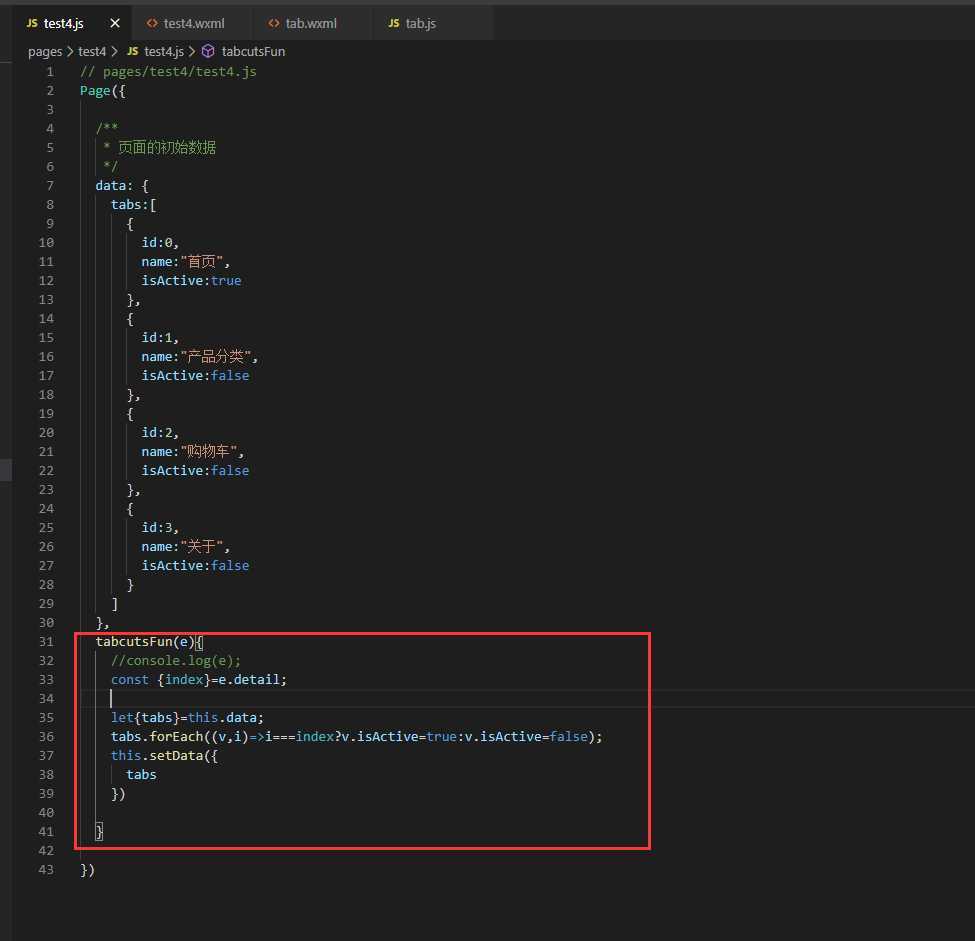The width and height of the screenshot is (975, 941).
Task: Click the cube symbol icon before tabcutsFun
Action: click(x=208, y=51)
